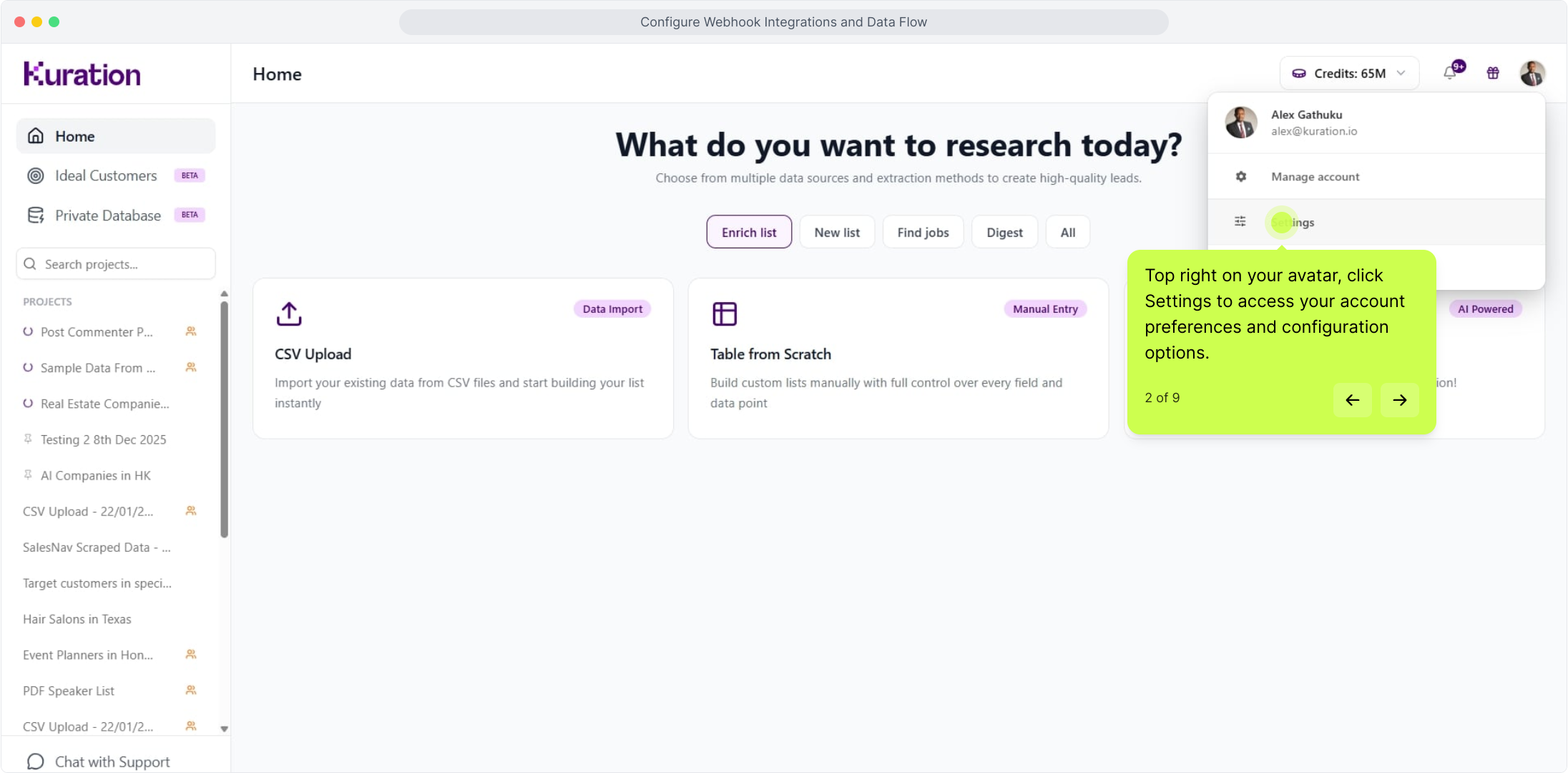Open project PDF Speaker List

(x=69, y=690)
